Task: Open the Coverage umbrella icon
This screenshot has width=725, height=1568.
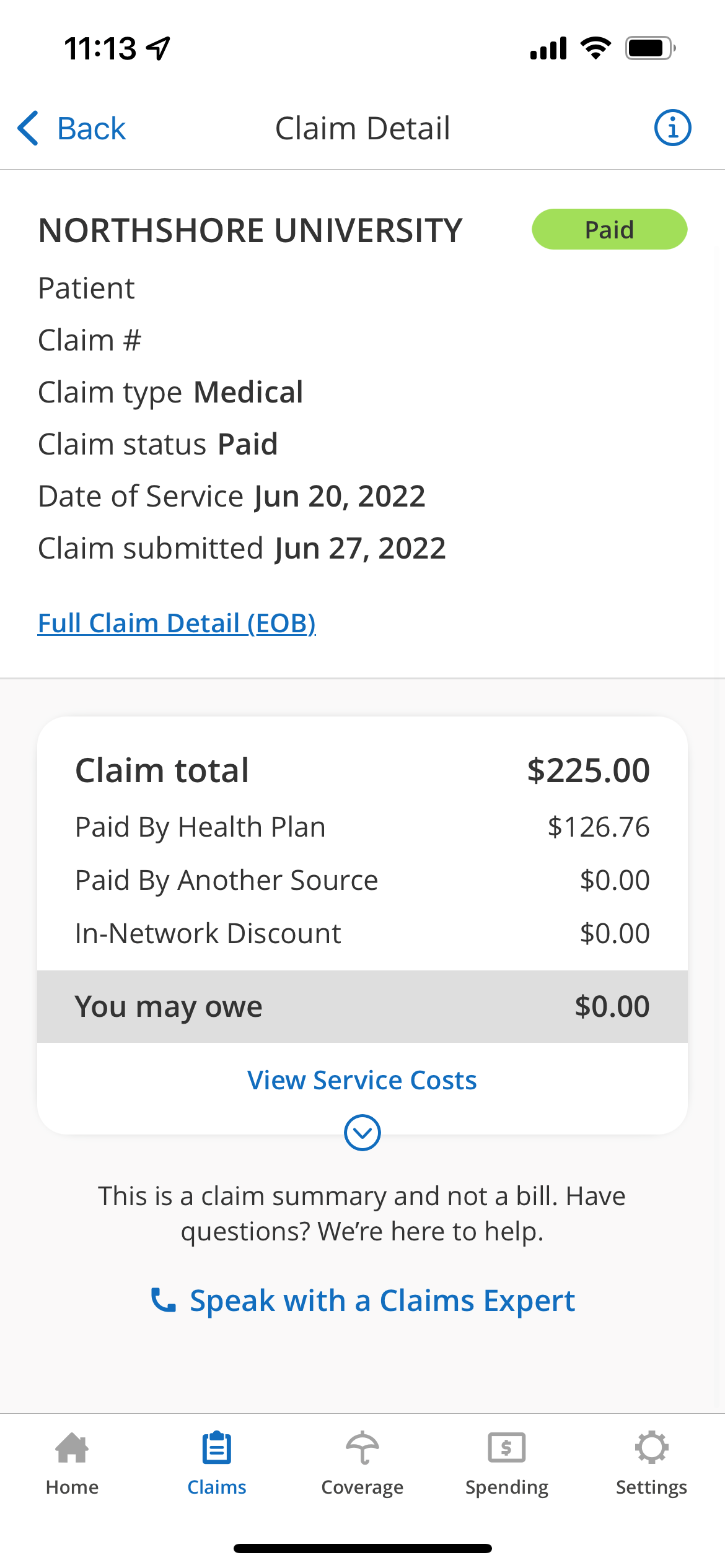Action: click(x=362, y=1448)
